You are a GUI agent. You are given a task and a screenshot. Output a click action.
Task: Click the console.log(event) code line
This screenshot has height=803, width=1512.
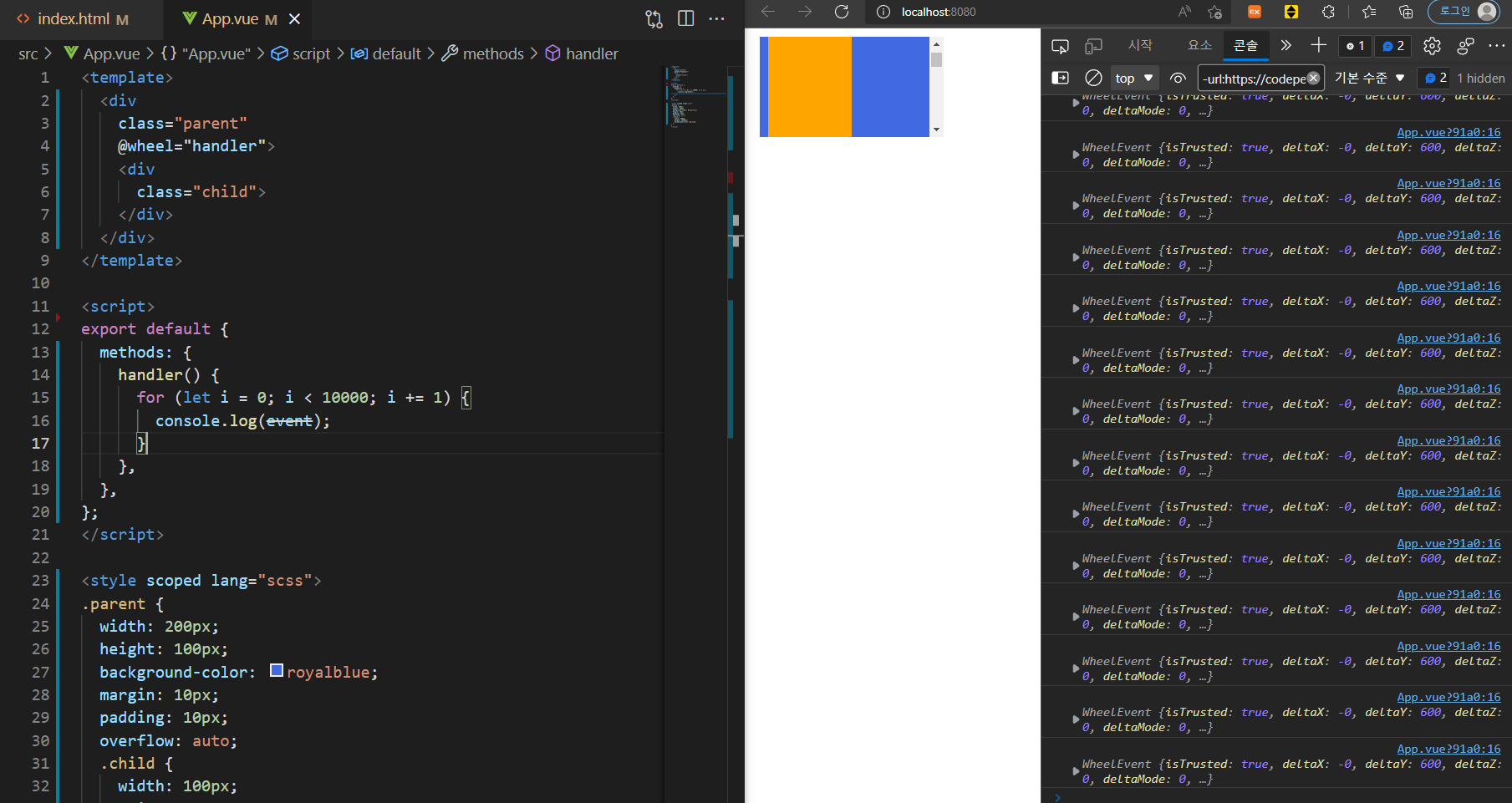point(242,420)
